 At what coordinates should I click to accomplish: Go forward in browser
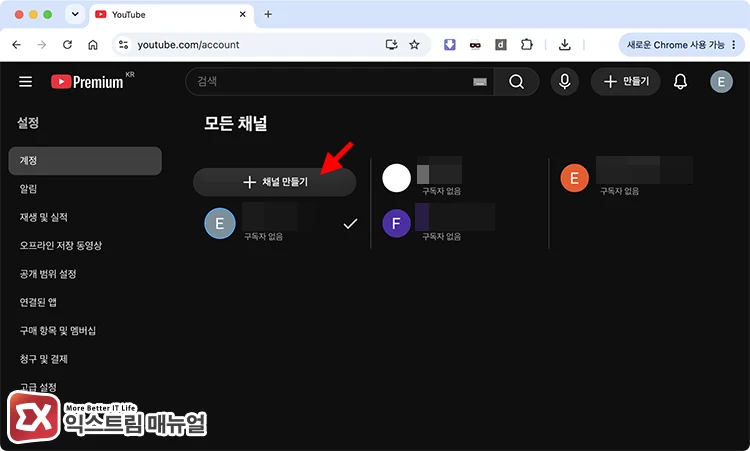(42, 44)
